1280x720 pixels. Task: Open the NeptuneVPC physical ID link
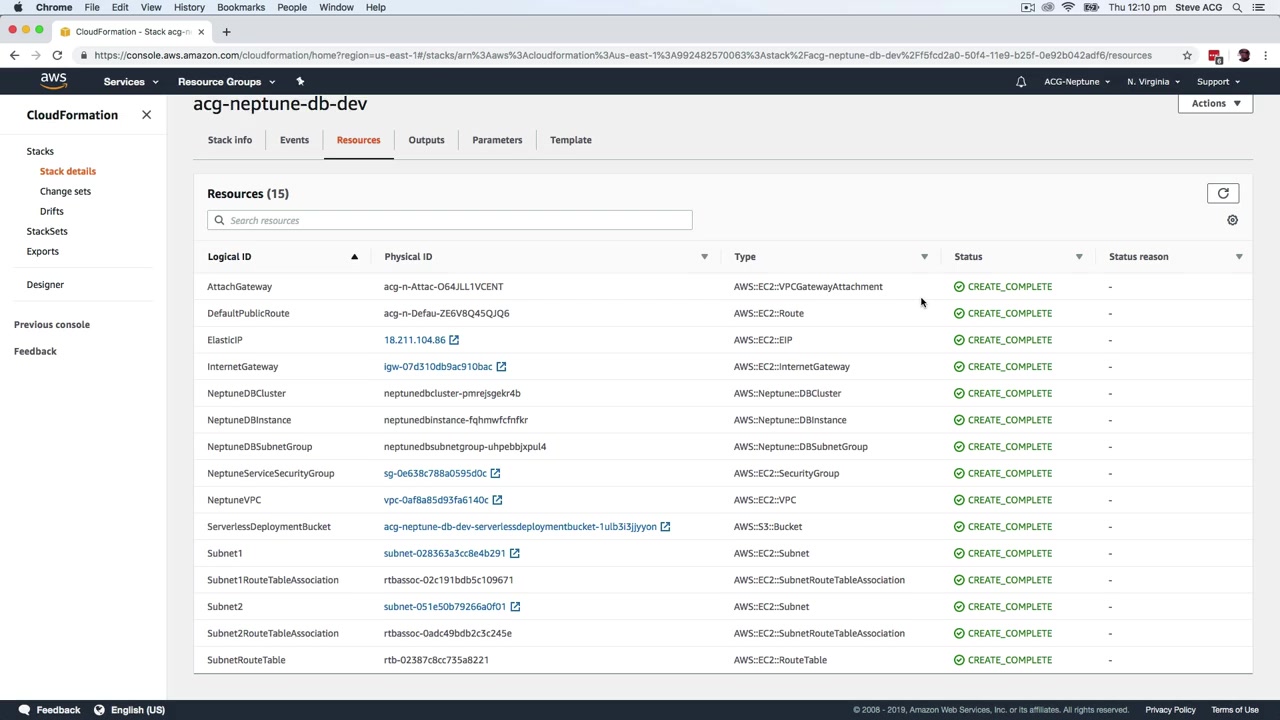[x=436, y=500]
